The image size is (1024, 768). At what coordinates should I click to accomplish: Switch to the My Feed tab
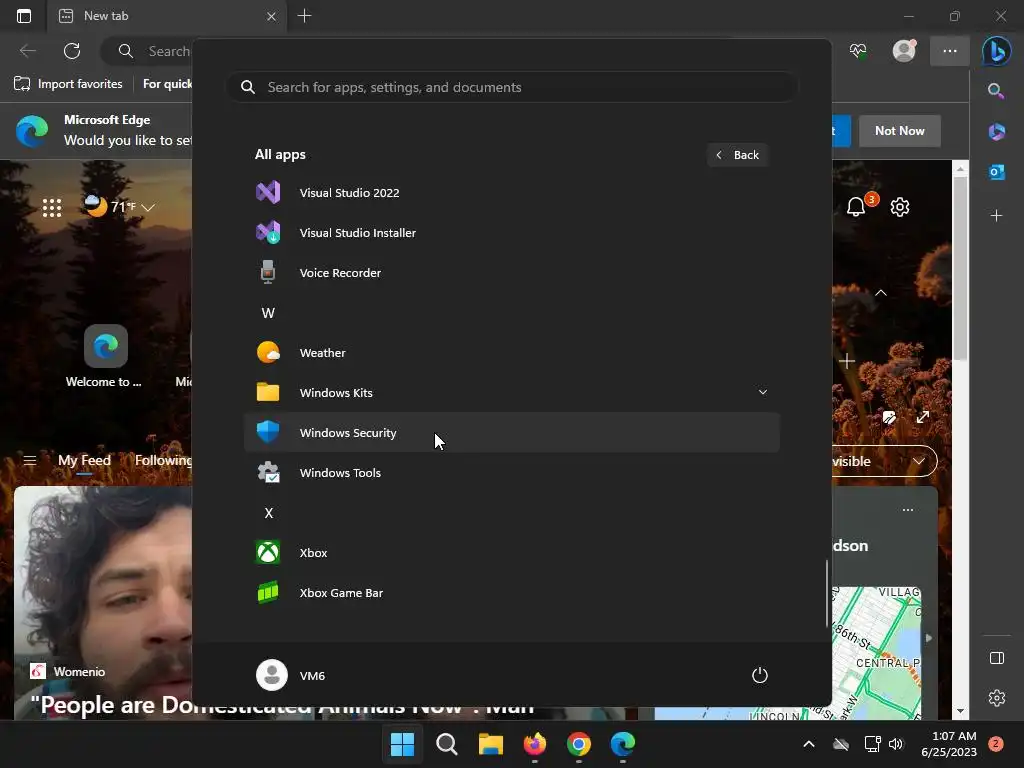(84, 460)
